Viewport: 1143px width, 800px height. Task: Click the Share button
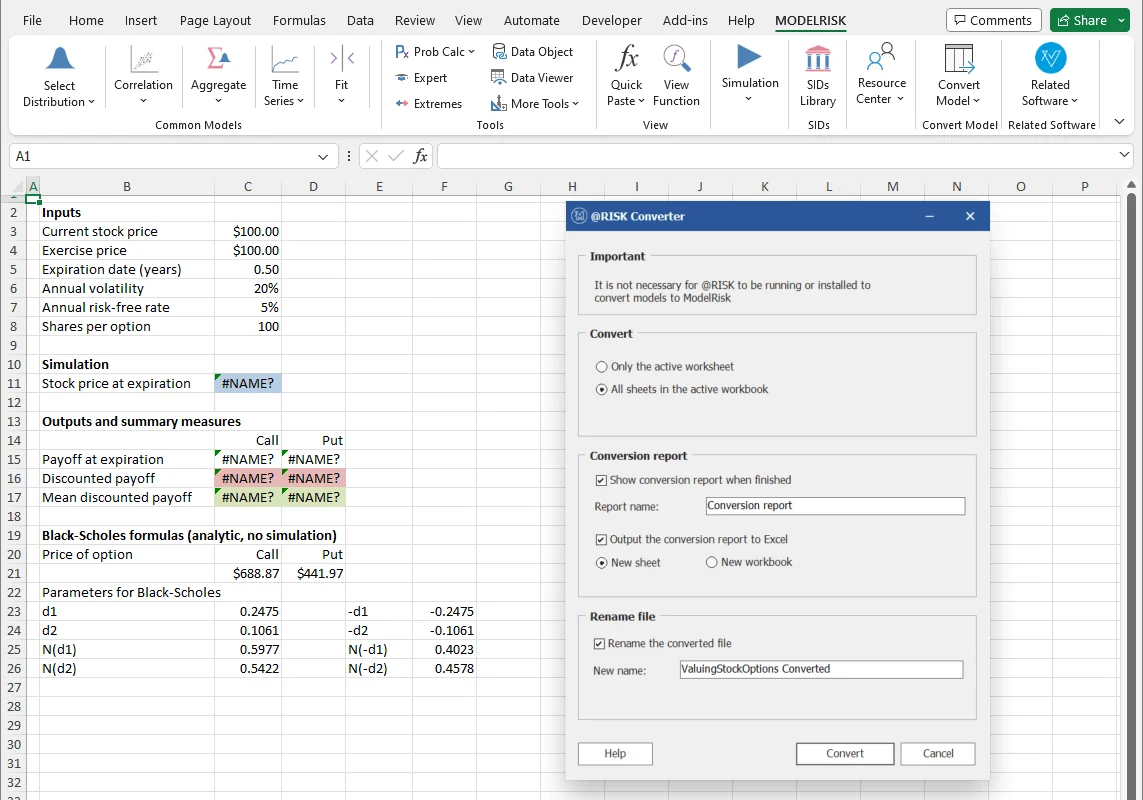pos(1082,20)
